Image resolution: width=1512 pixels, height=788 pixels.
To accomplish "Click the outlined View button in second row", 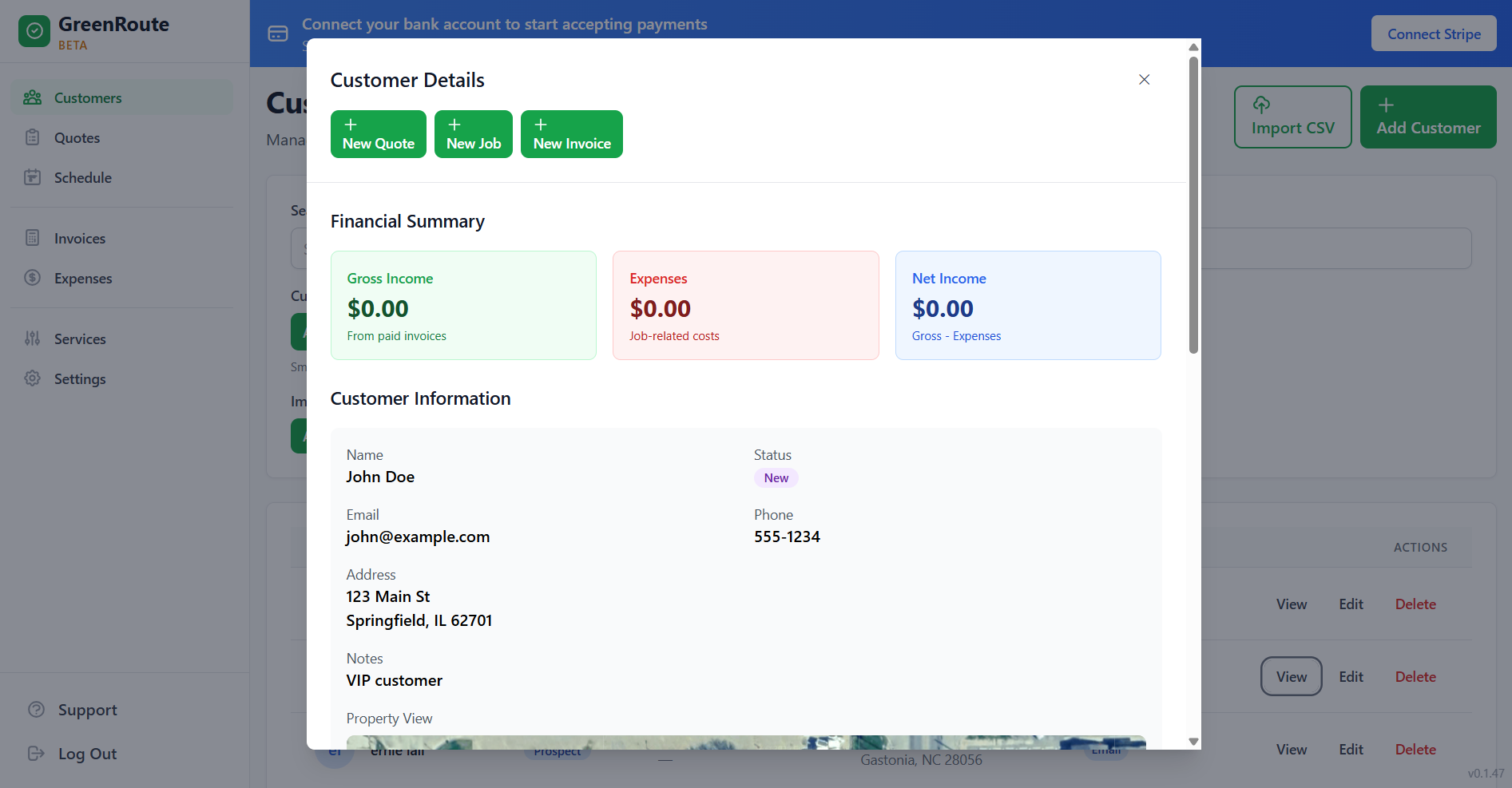I will point(1292,676).
